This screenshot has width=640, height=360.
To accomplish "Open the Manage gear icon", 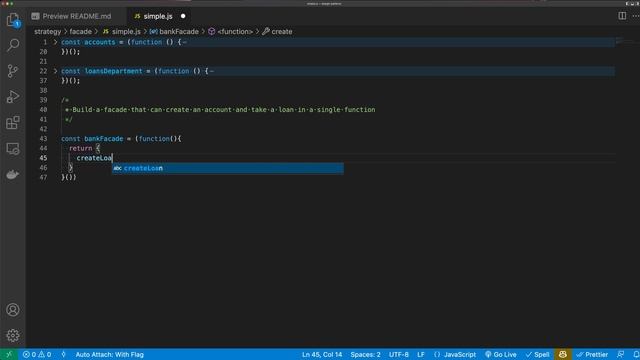I will 13,335.
